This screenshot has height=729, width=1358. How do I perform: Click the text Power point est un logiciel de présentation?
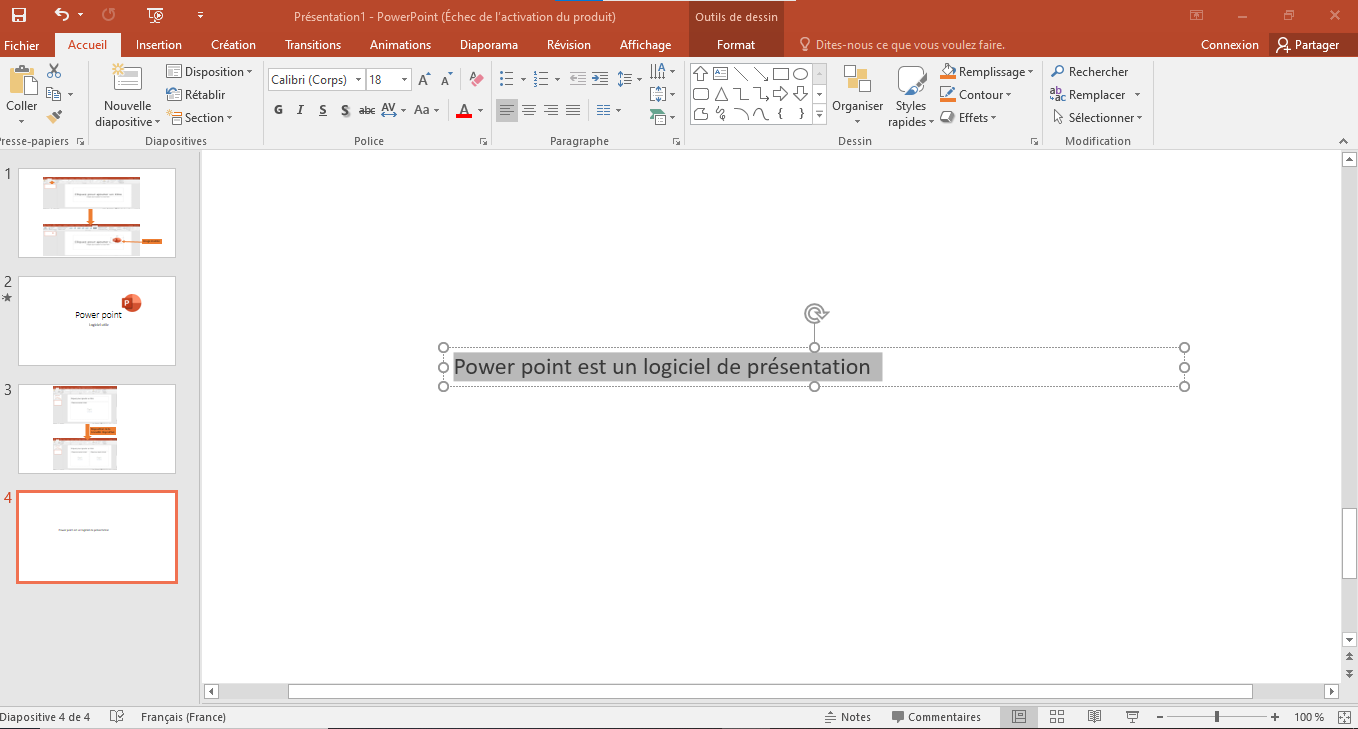coord(662,367)
